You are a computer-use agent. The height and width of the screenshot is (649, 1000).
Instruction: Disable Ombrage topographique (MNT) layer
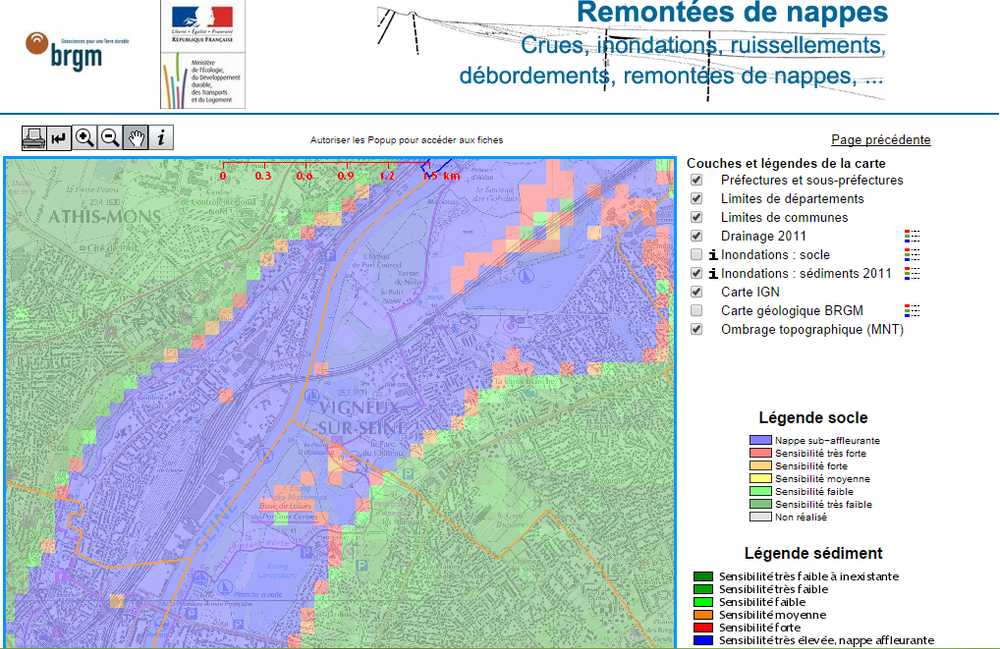click(x=695, y=328)
